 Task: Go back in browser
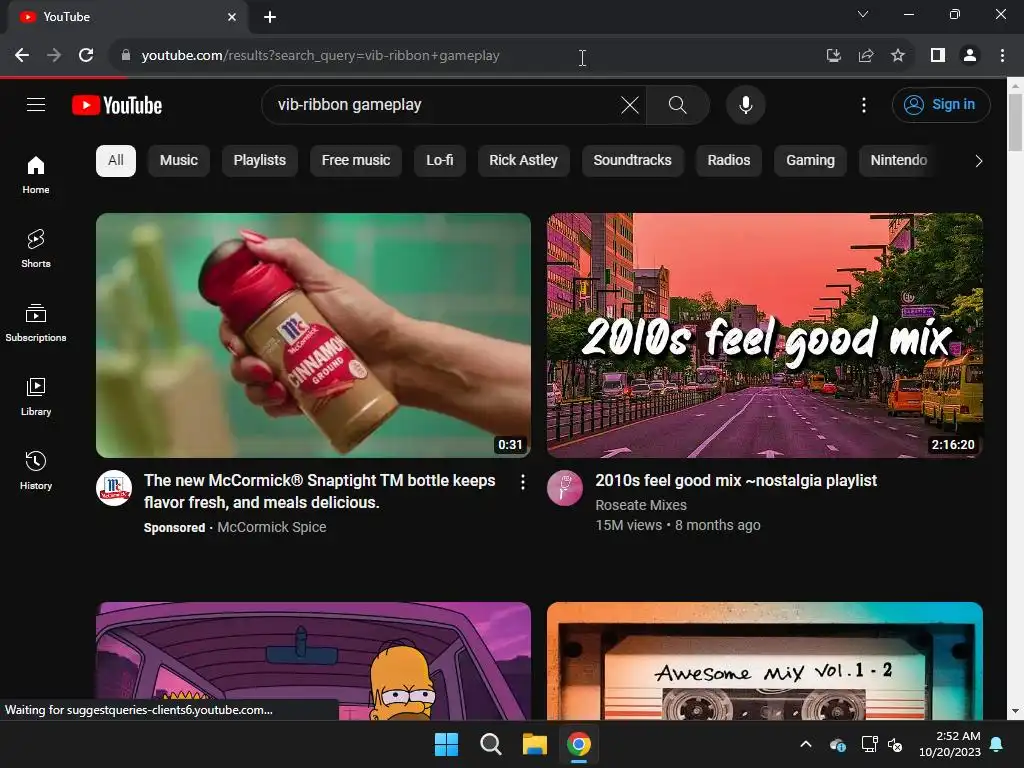(x=22, y=56)
